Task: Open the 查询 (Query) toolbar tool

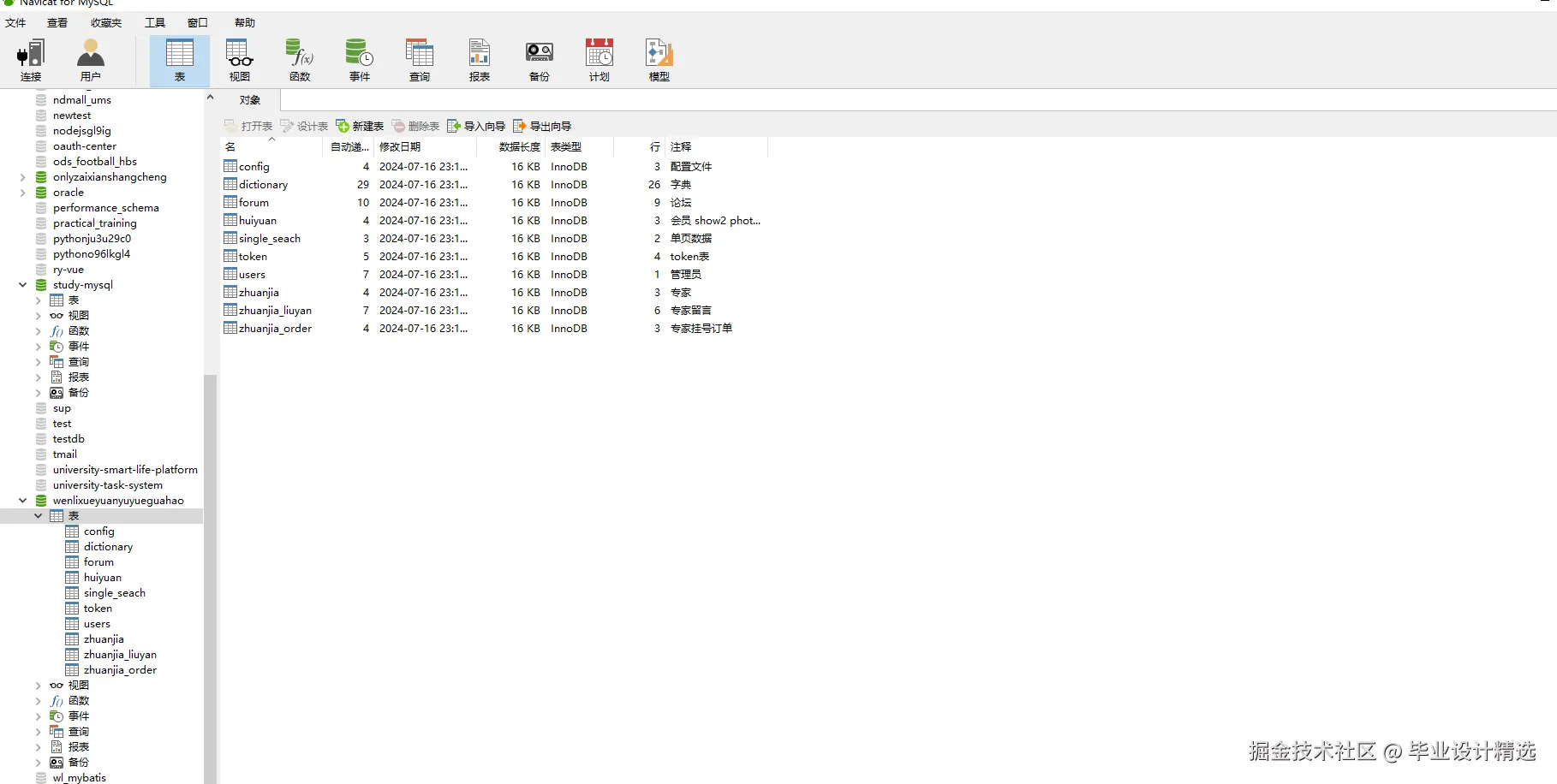Action: tap(420, 61)
